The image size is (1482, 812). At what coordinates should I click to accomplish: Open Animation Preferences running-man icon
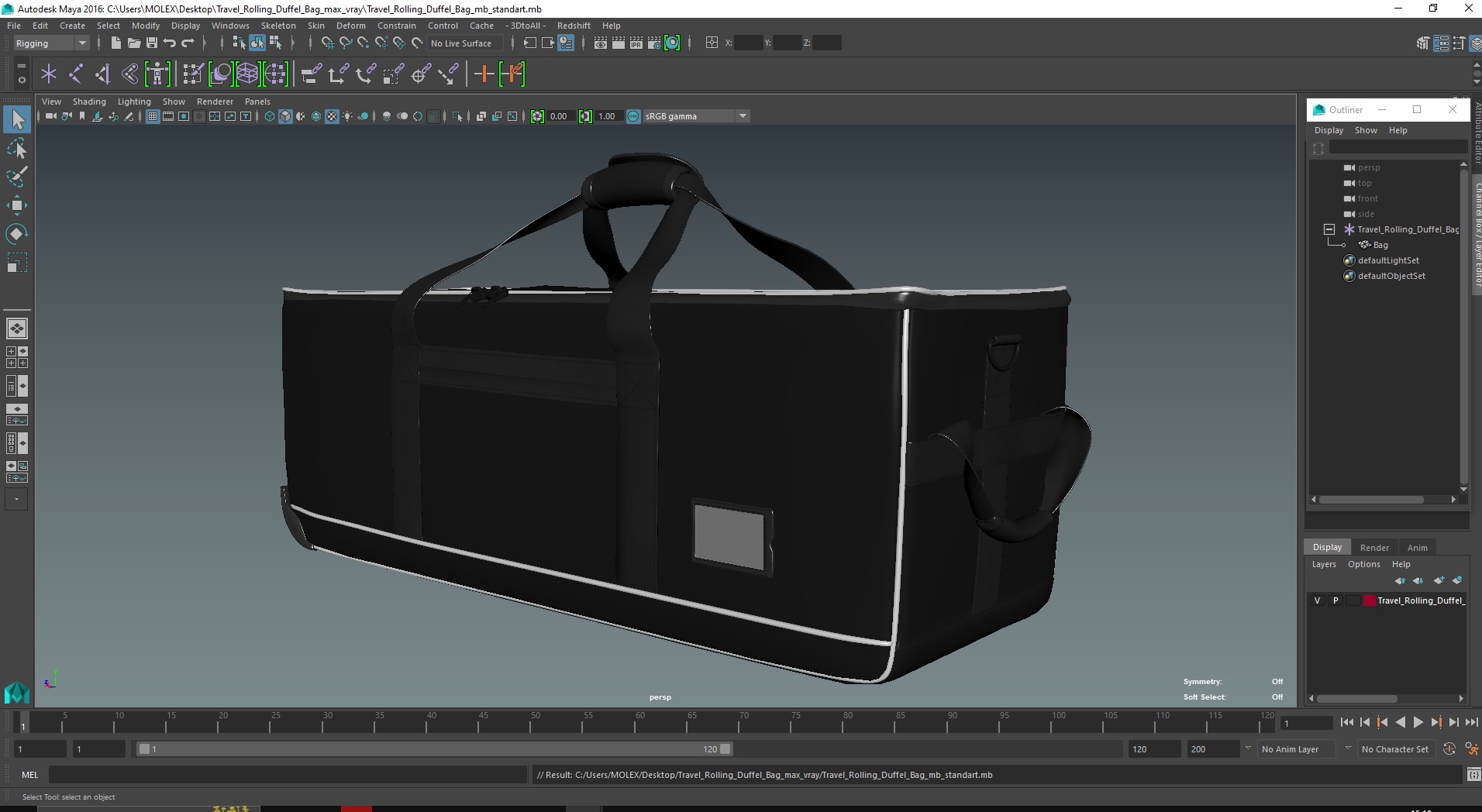[1470, 748]
